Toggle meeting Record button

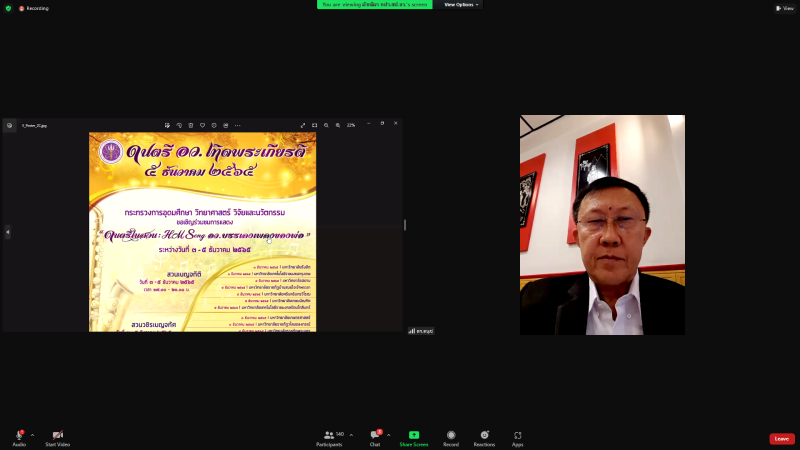click(451, 436)
